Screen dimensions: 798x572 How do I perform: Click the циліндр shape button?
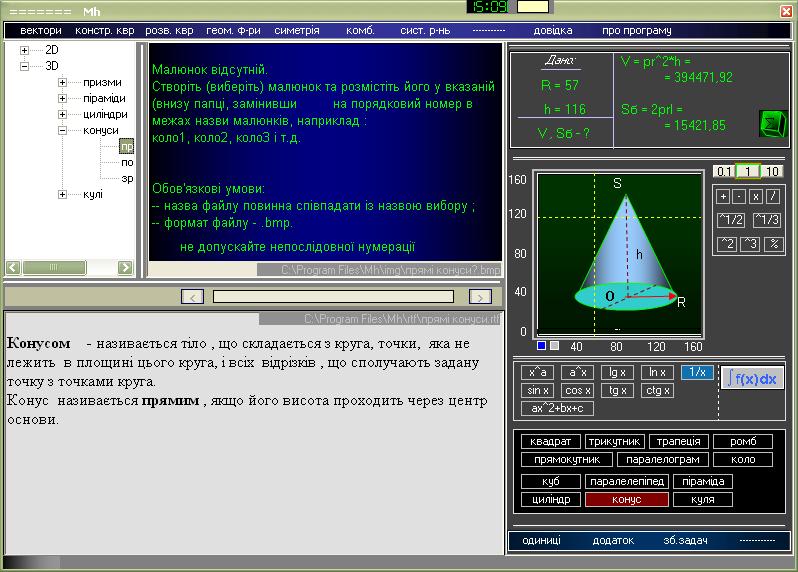point(550,499)
